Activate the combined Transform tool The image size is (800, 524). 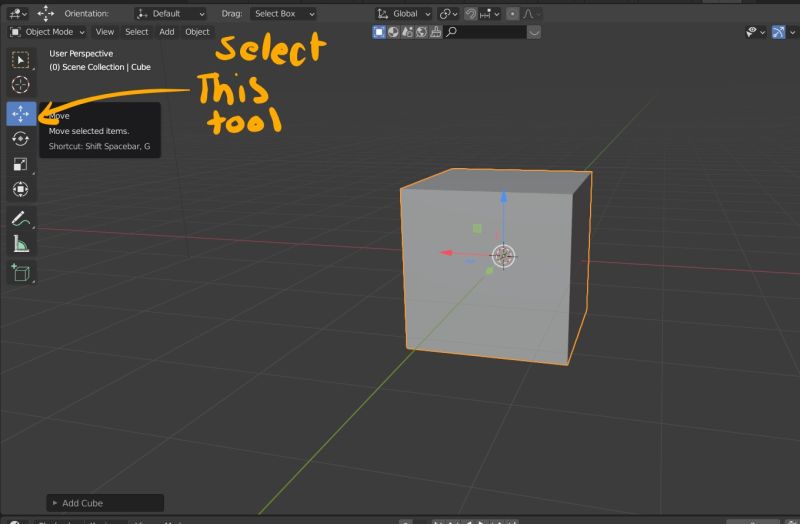[x=20, y=189]
